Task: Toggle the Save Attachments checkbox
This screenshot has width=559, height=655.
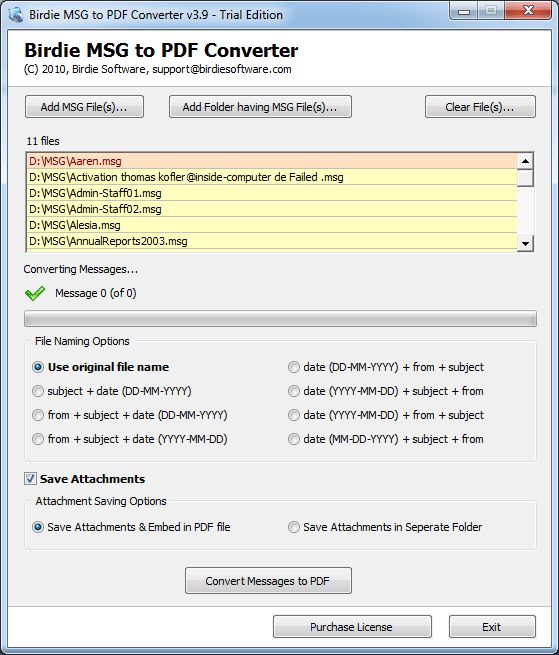Action: pos(30,479)
